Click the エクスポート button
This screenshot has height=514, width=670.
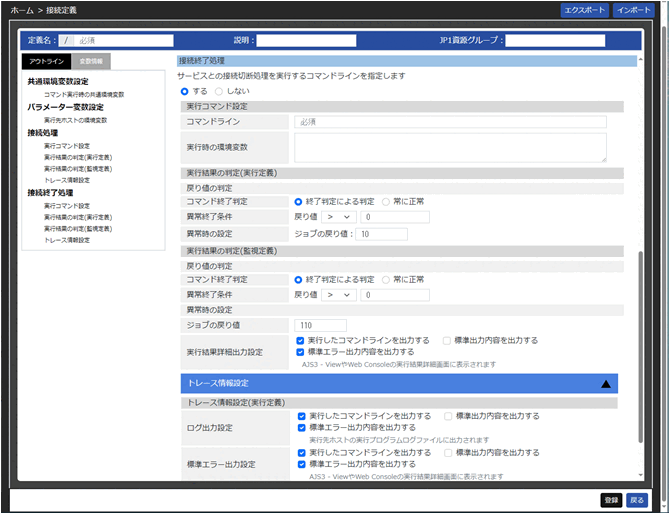[584, 10]
